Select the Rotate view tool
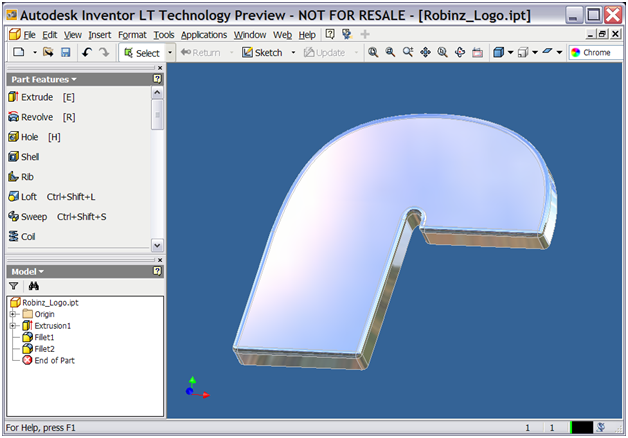 pos(460,52)
